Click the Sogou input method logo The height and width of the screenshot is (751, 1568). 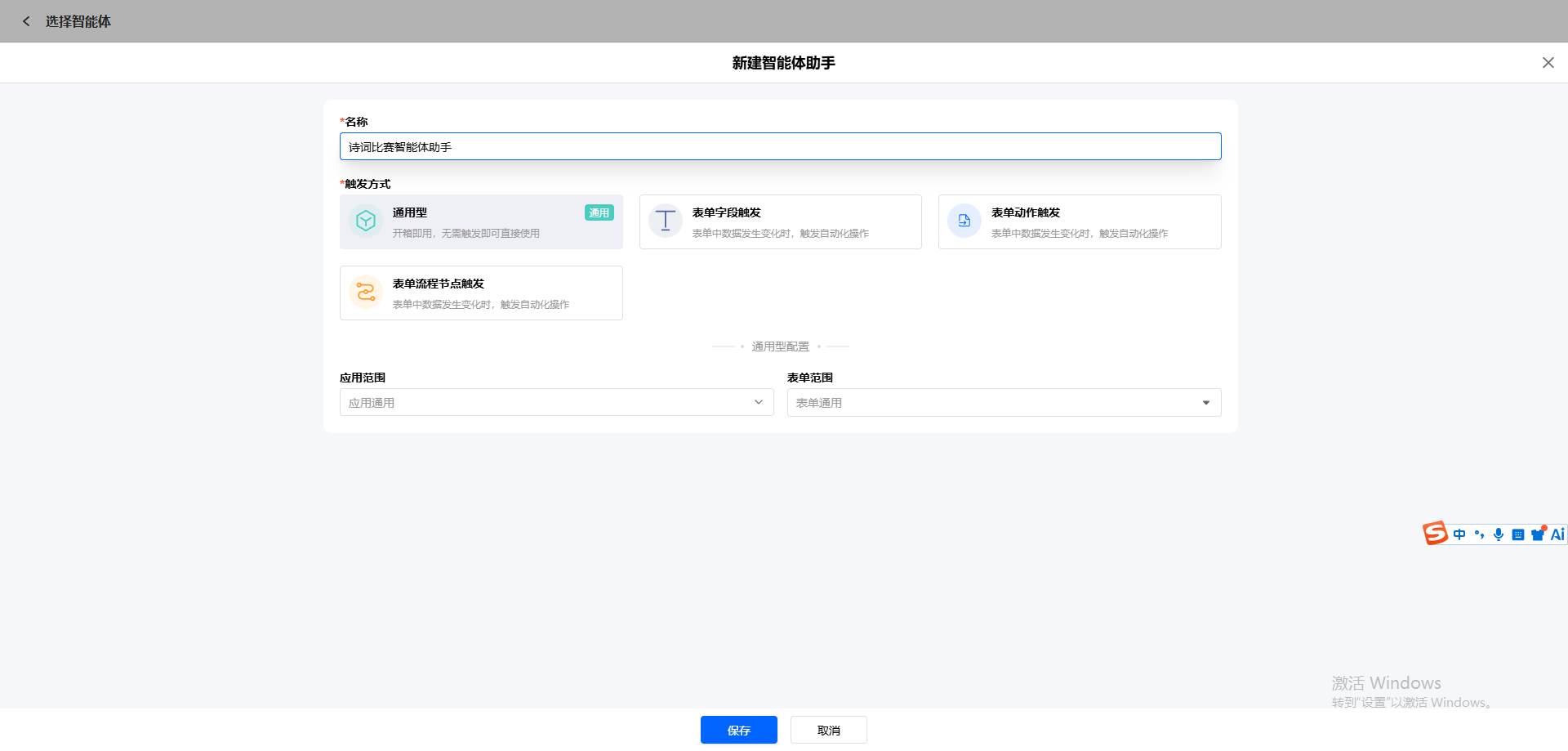click(1435, 534)
